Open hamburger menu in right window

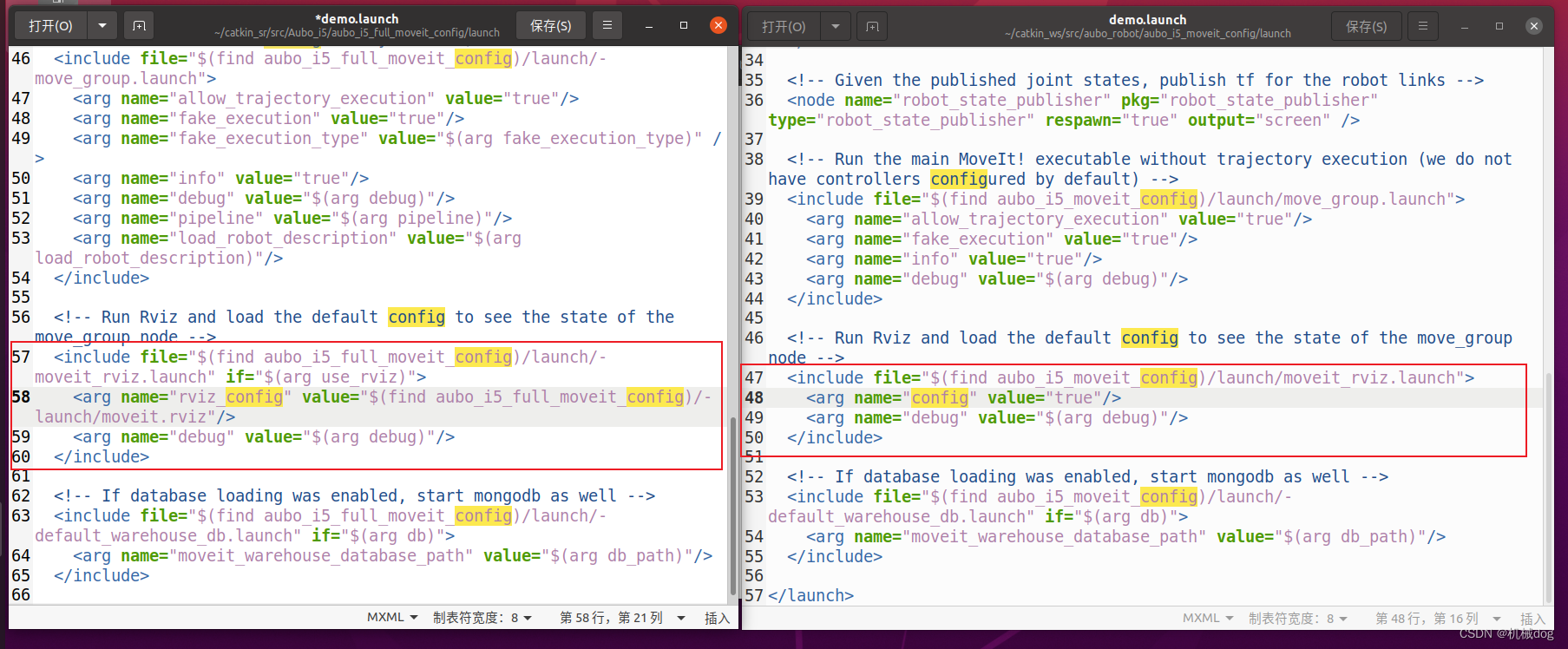click(1423, 27)
